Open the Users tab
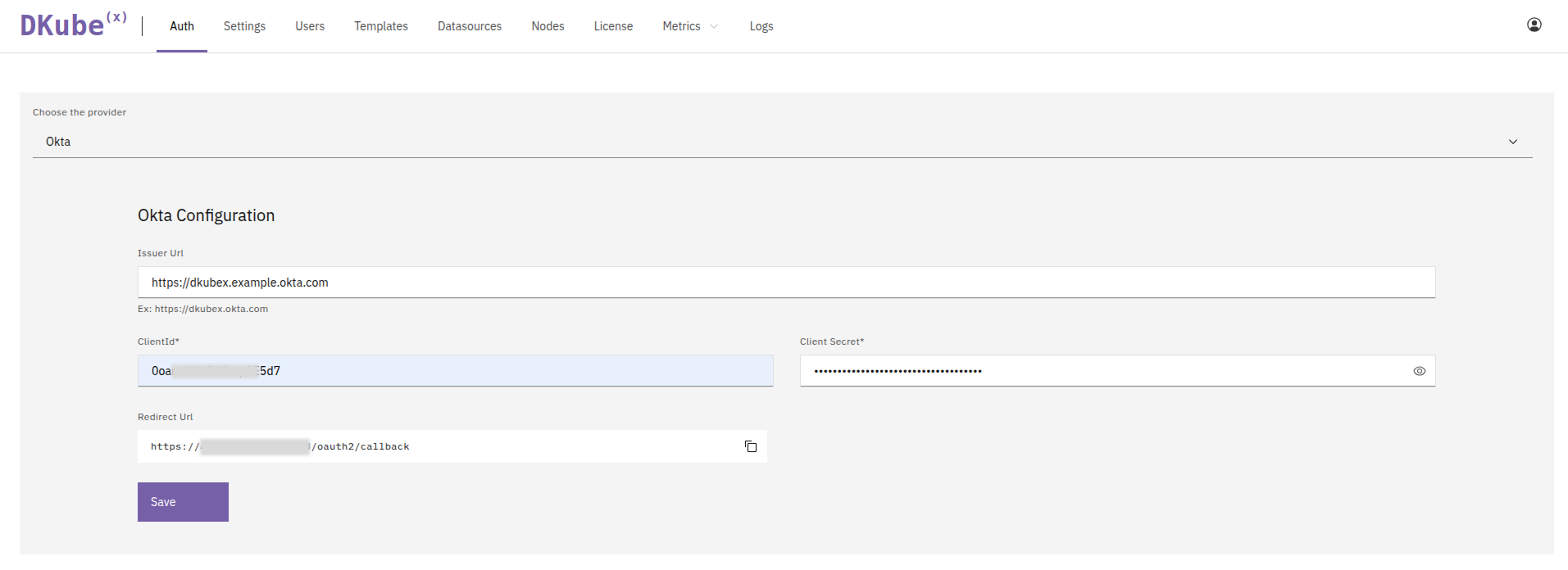The width and height of the screenshot is (1568, 570). (x=310, y=26)
